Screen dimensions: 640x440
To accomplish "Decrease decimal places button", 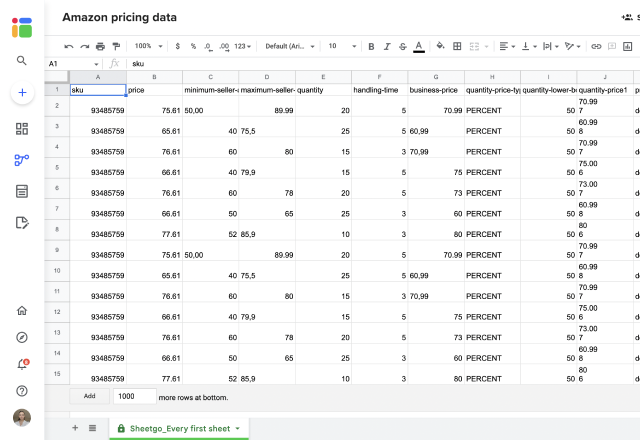I will coord(208,47).
